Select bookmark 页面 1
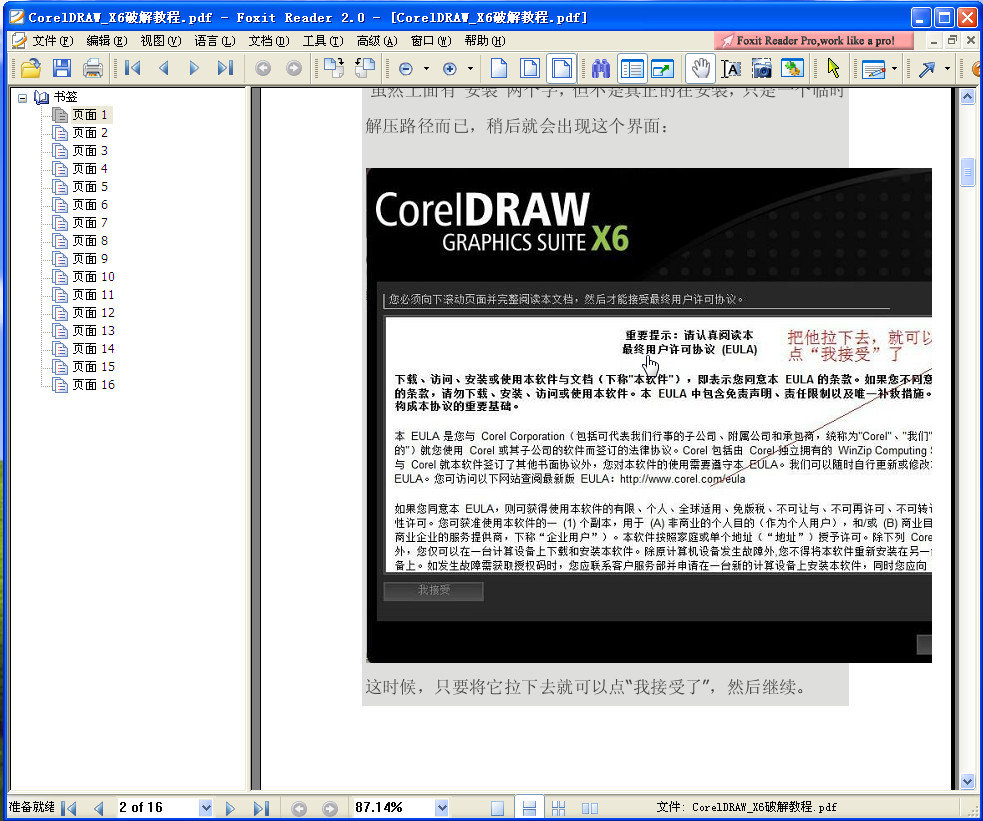 click(90, 115)
